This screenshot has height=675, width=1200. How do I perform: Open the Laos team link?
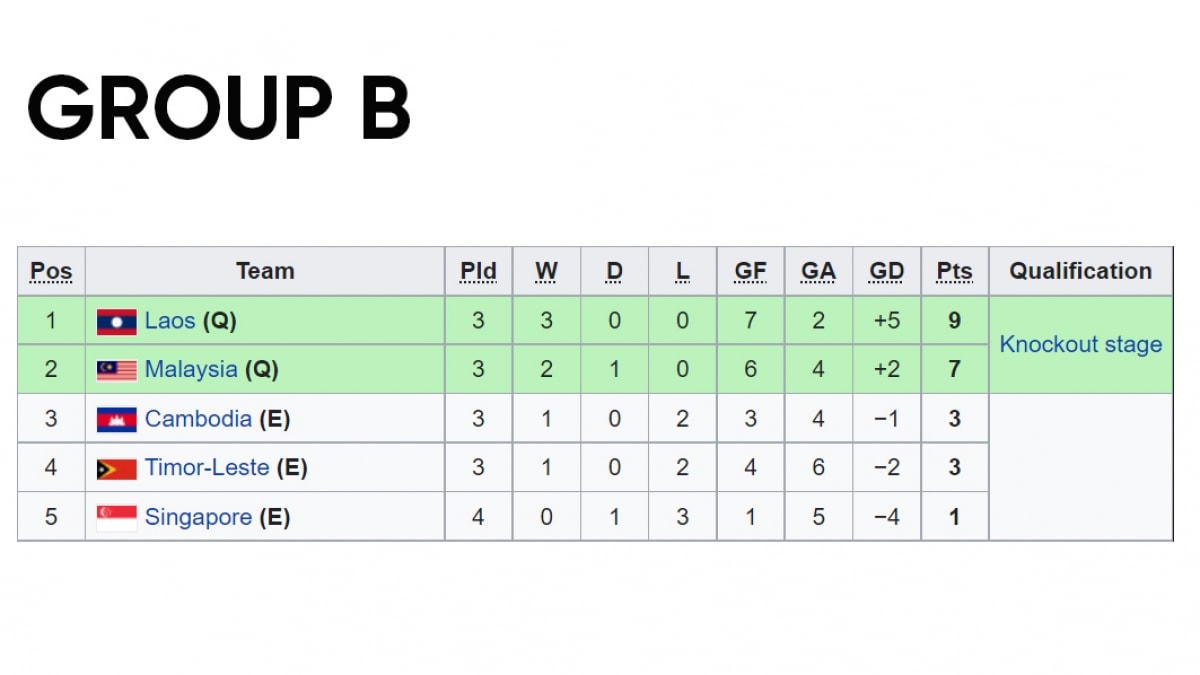[x=170, y=321]
